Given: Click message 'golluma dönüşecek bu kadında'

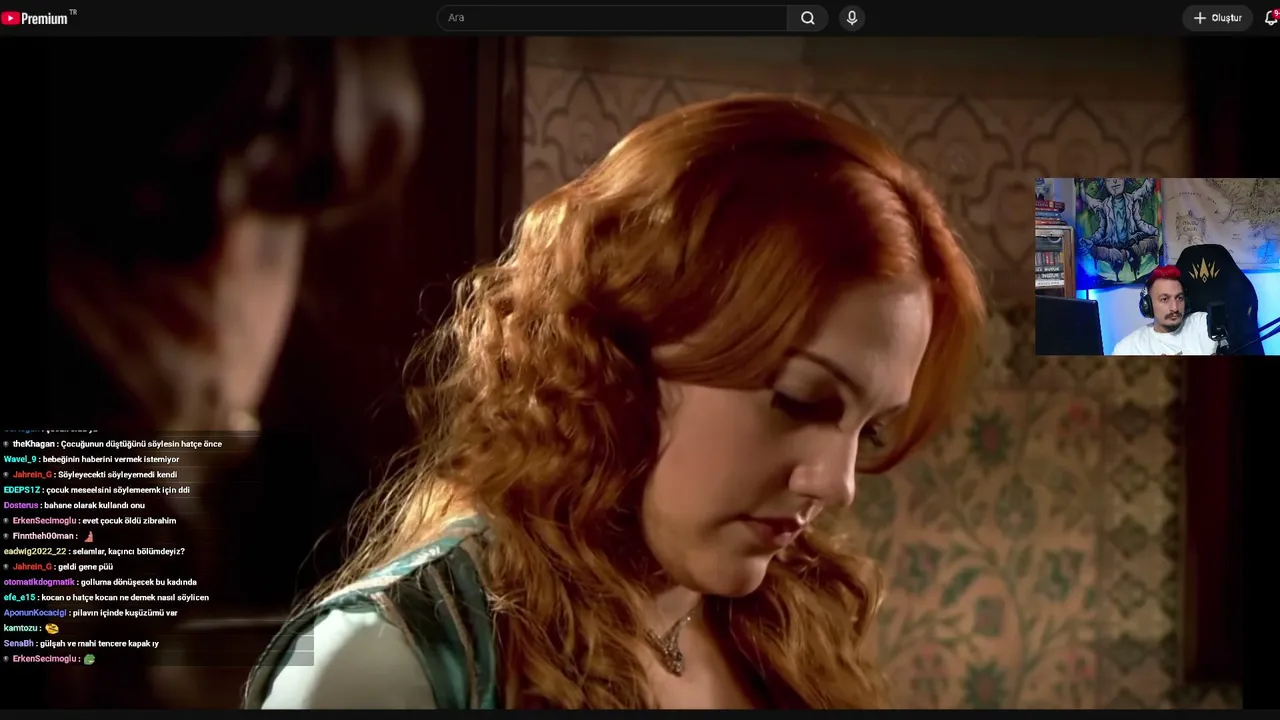Looking at the screenshot, I should point(139,582).
